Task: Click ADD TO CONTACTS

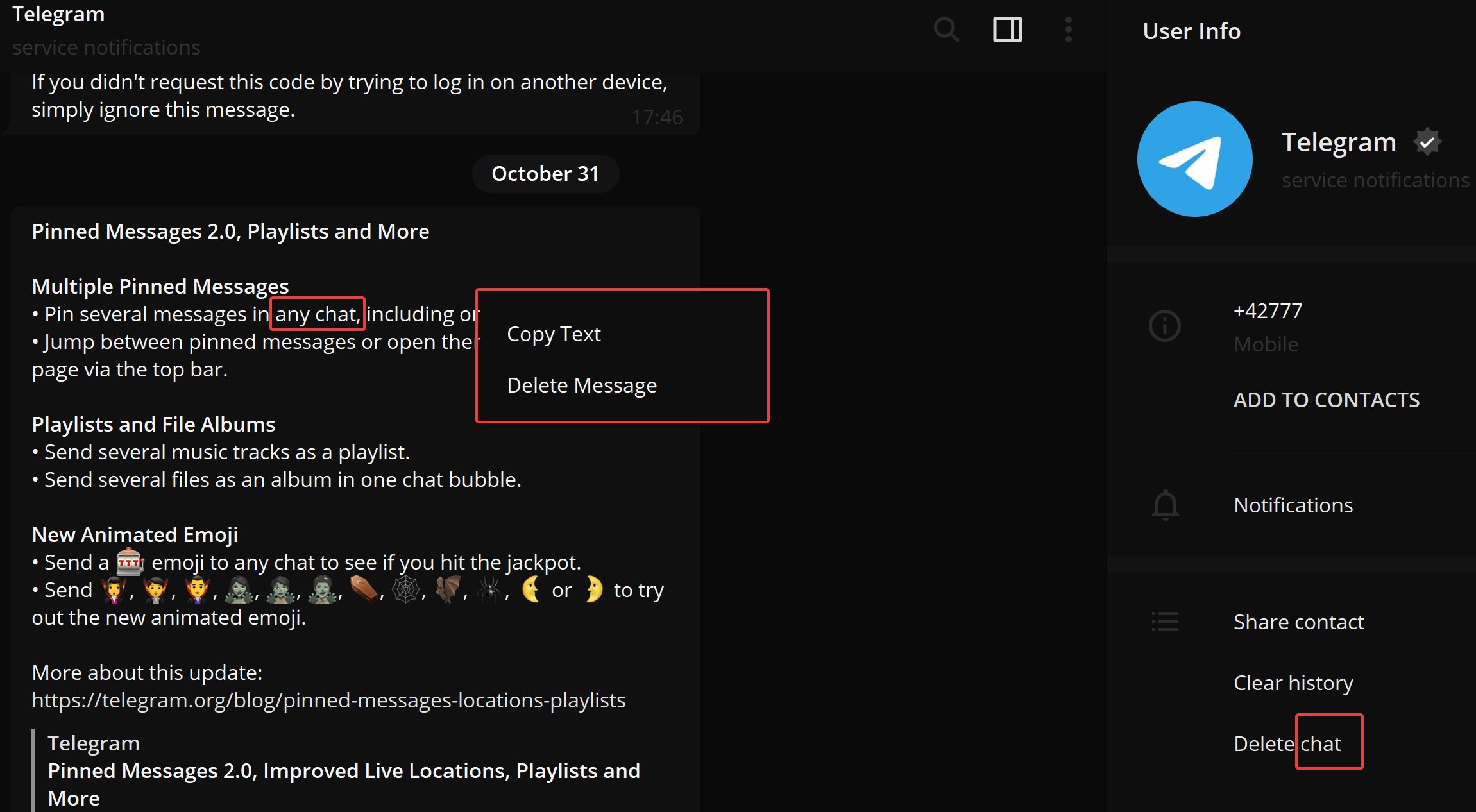Action: 1326,400
